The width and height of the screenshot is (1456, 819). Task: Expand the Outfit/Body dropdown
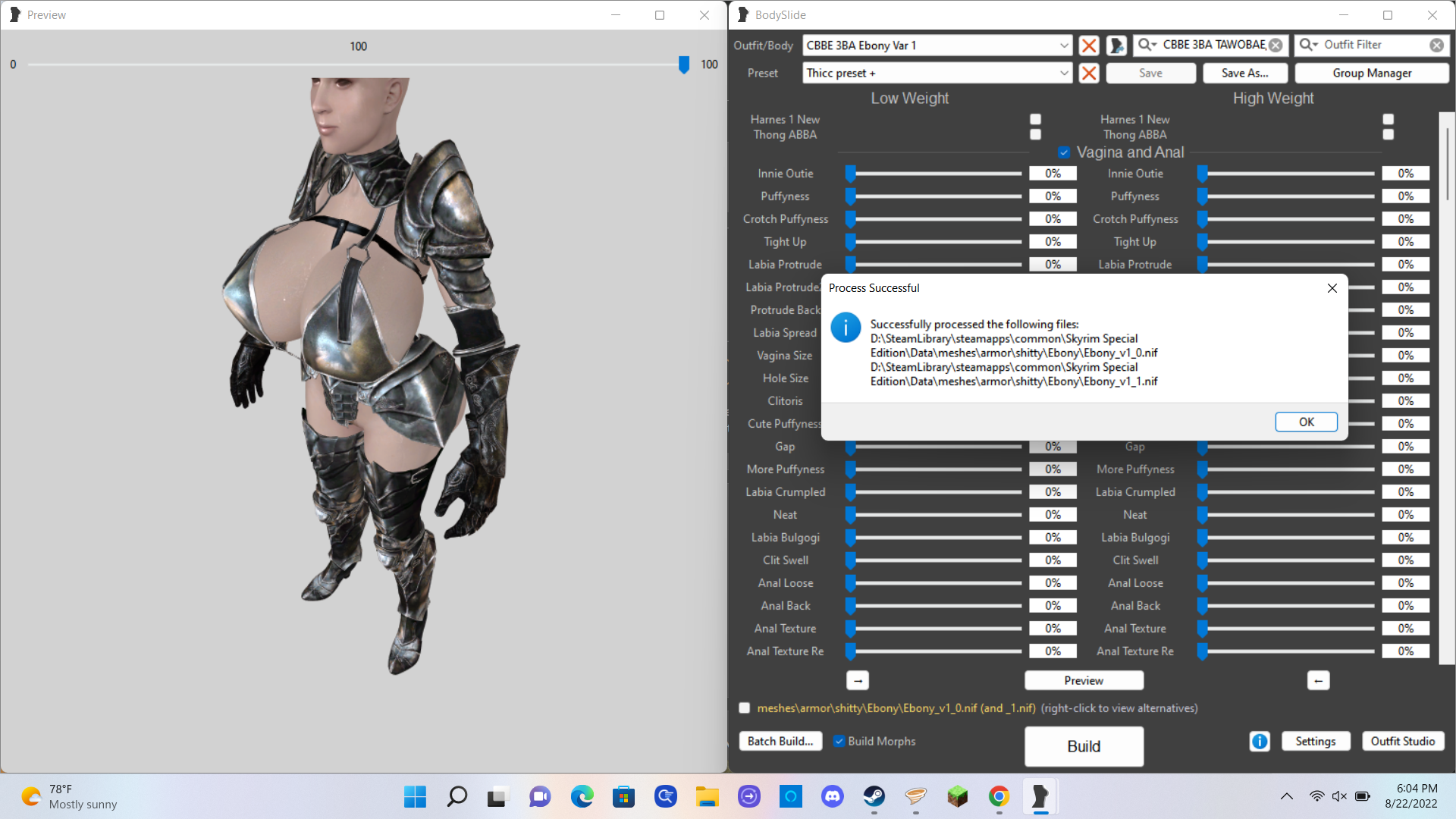1064,45
